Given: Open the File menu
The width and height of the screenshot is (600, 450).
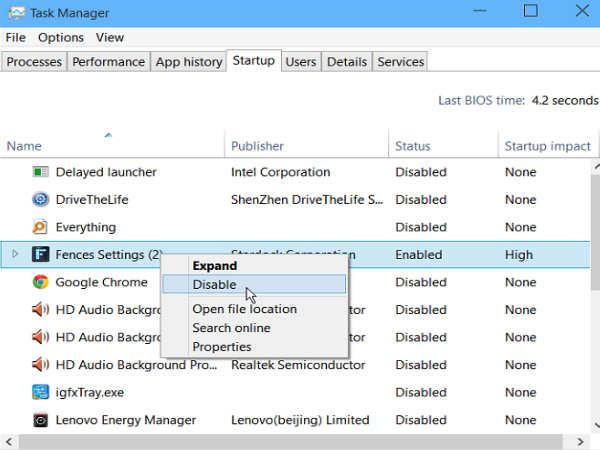Looking at the screenshot, I should (x=15, y=38).
